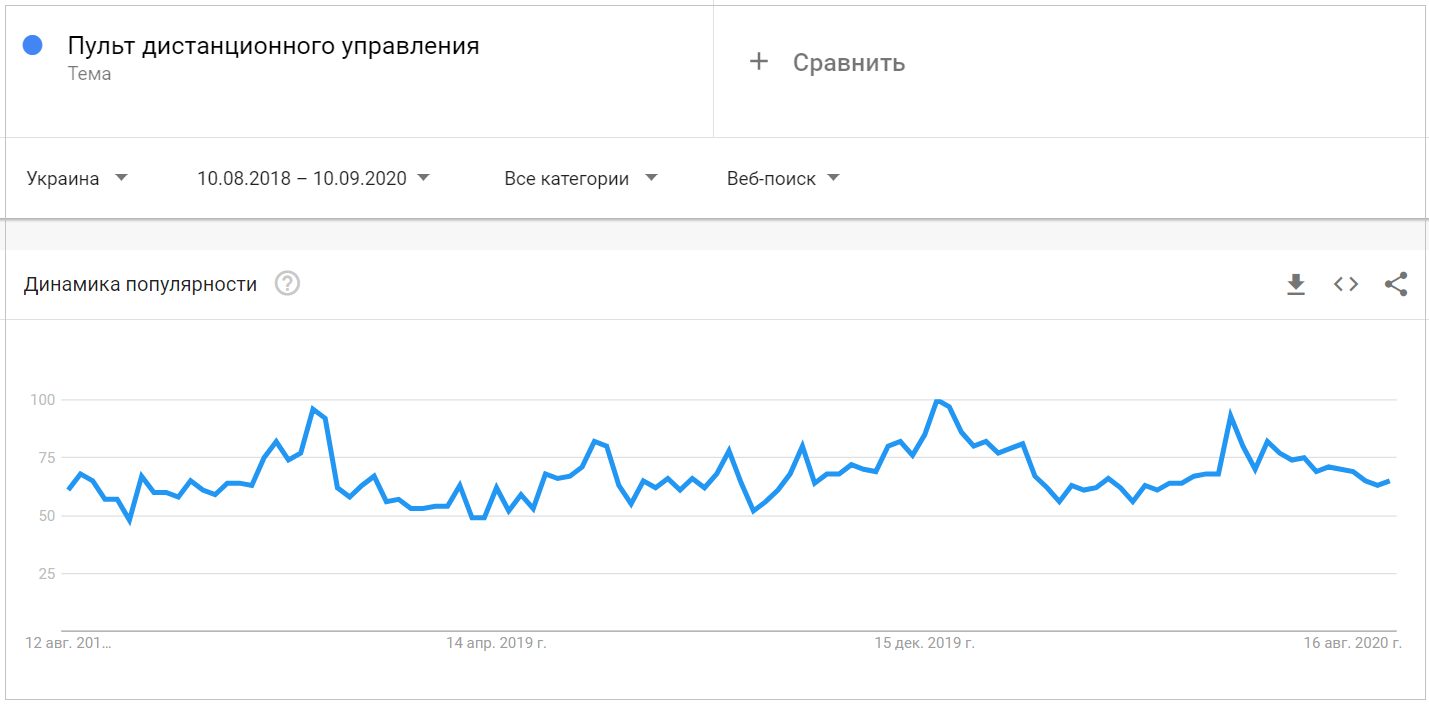1429x705 pixels.
Task: Click the chart peak near 15 дек. 2019
Action: click(937, 401)
